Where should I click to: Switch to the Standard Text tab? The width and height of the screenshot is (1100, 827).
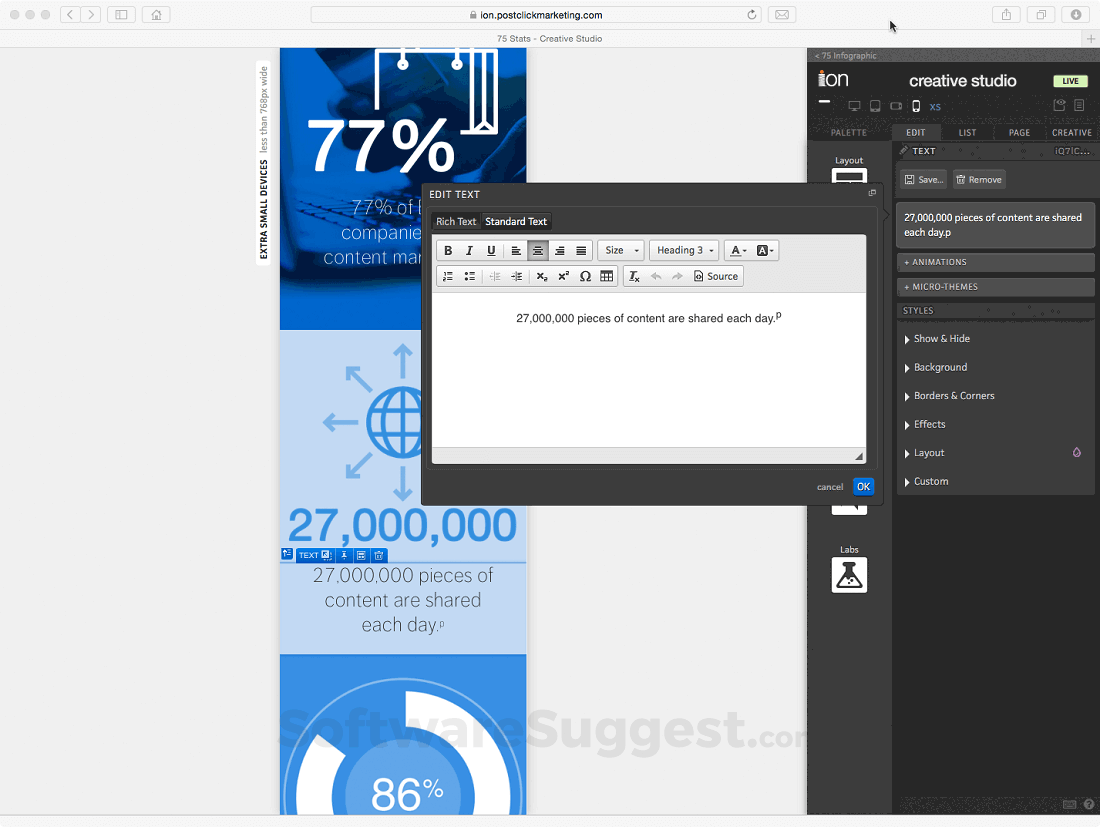(516, 222)
